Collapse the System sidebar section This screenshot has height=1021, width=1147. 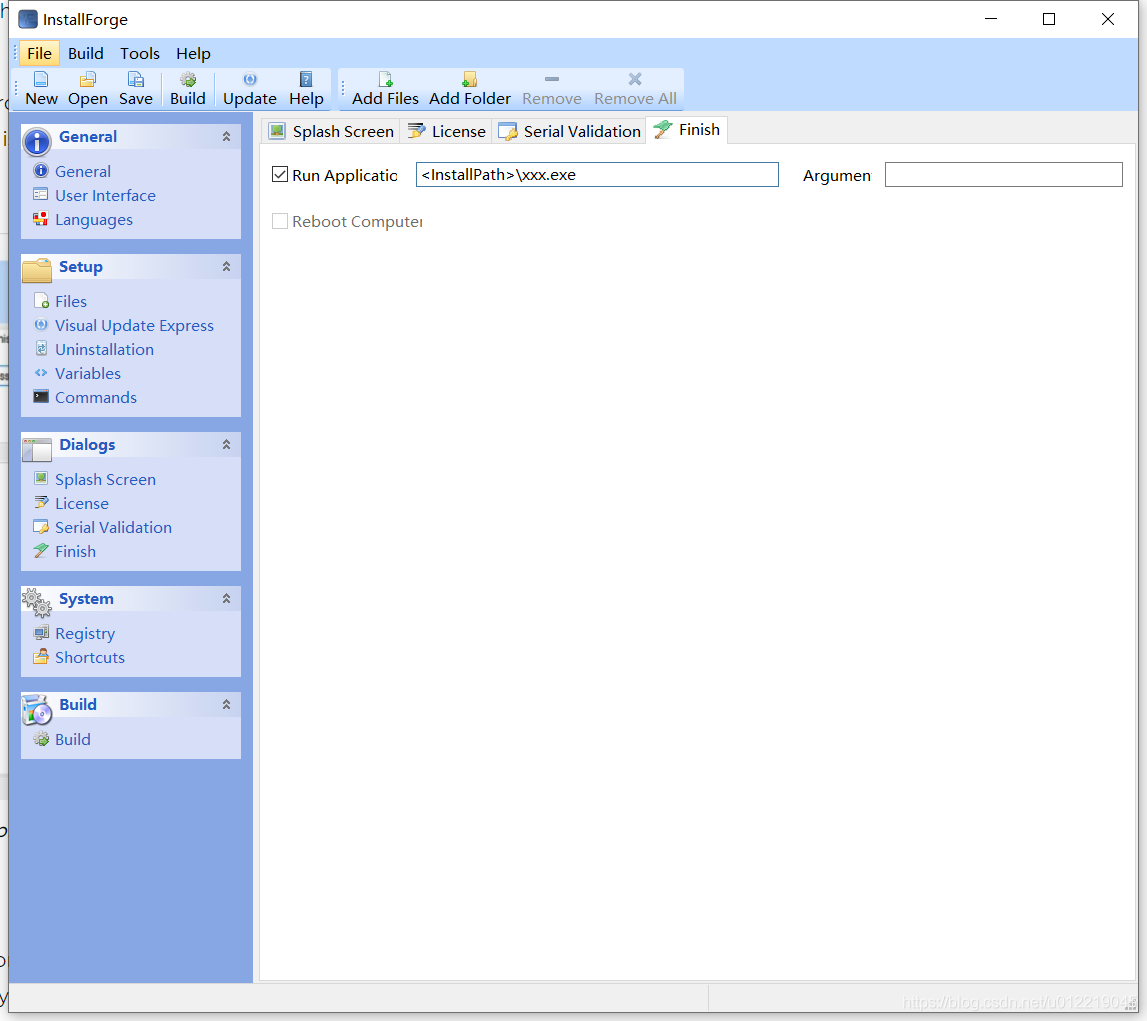226,599
